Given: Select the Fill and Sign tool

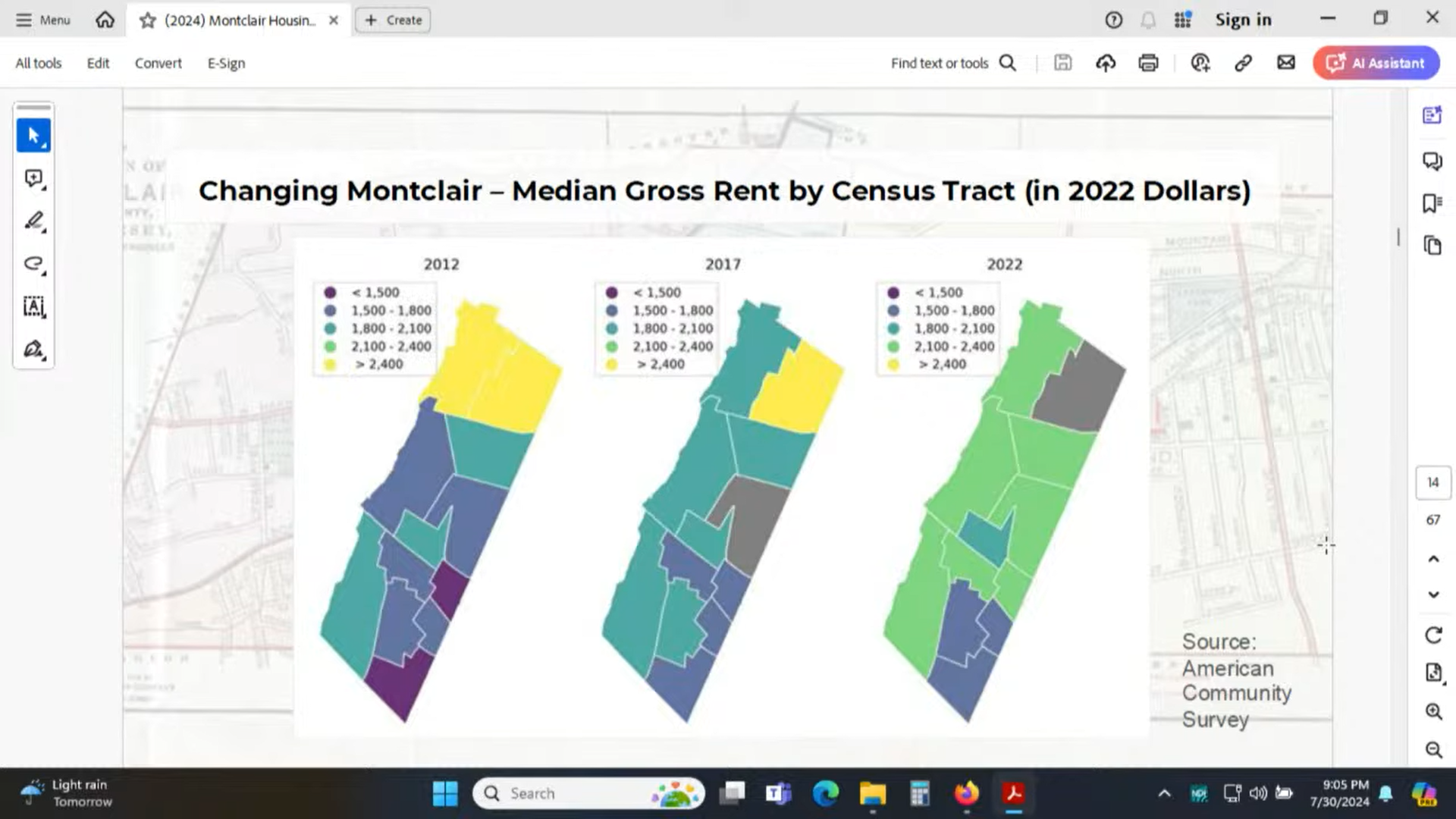Looking at the screenshot, I should 33,349.
